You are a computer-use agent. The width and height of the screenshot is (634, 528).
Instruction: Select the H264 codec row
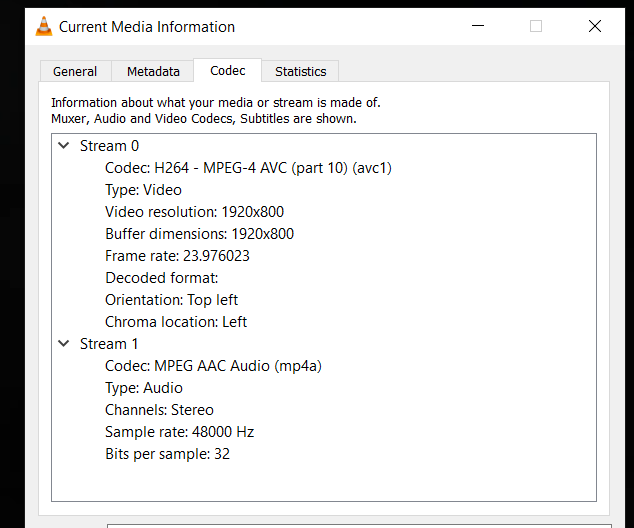pos(248,168)
